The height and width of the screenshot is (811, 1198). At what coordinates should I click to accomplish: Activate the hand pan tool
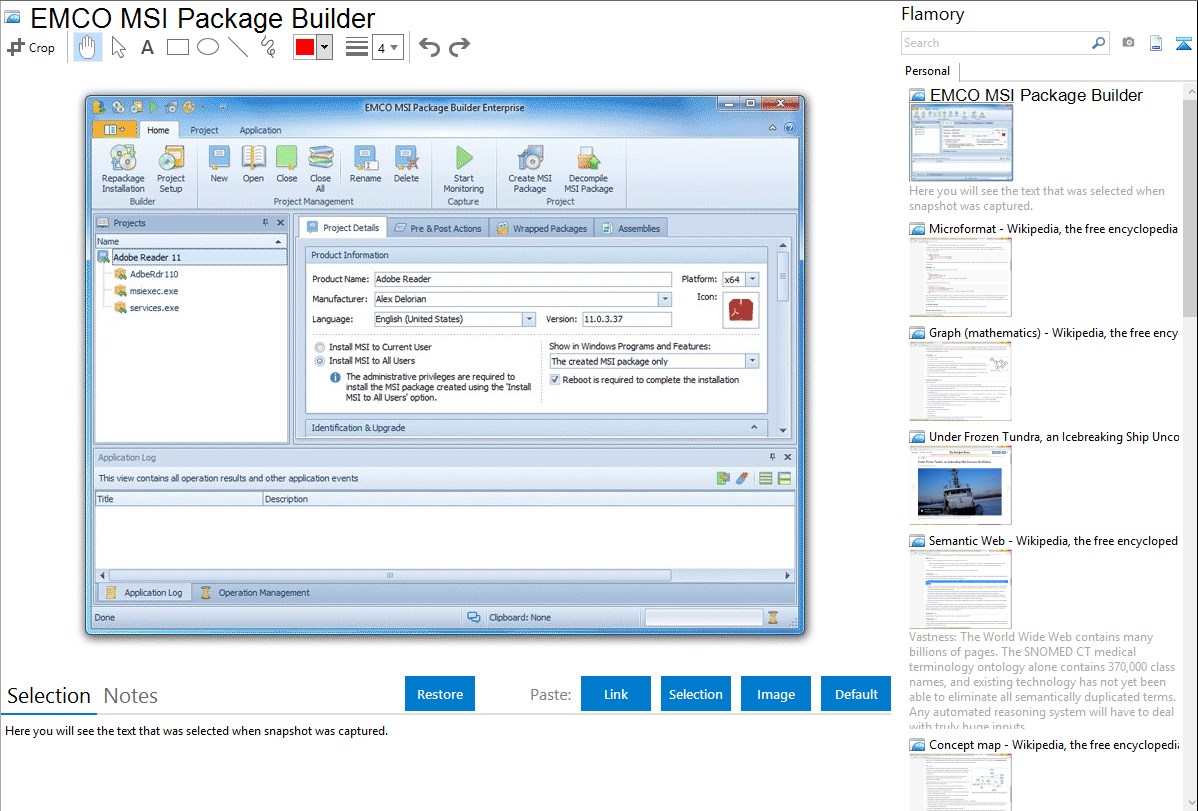click(x=87, y=47)
